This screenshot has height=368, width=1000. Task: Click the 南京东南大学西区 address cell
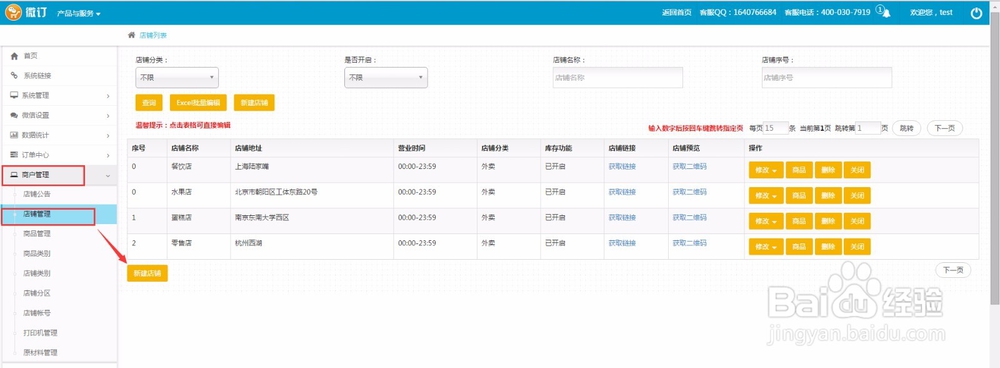pos(312,221)
